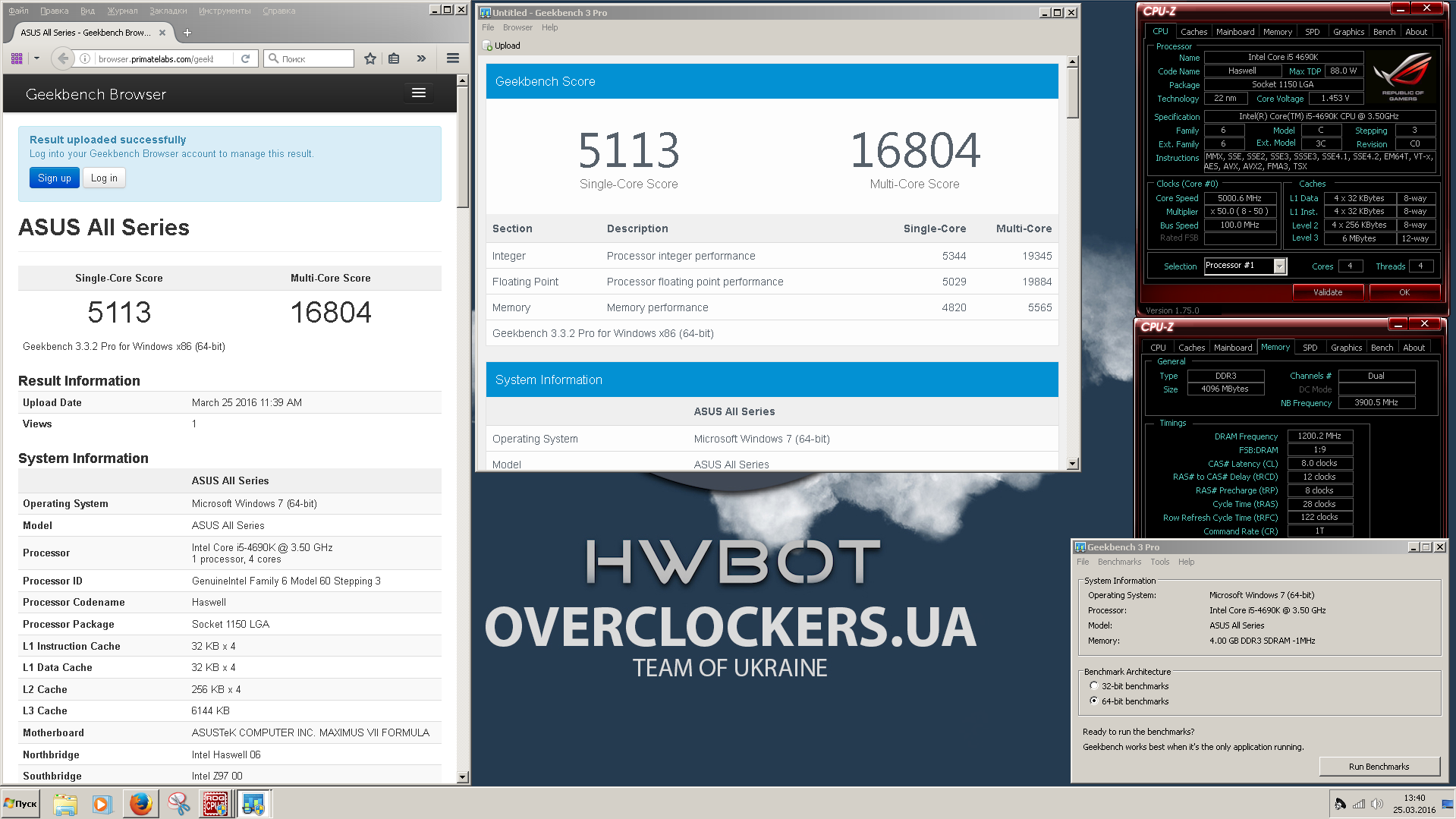Open the Закладки menu in Firefox
This screenshot has width=1456, height=819.
(x=168, y=11)
